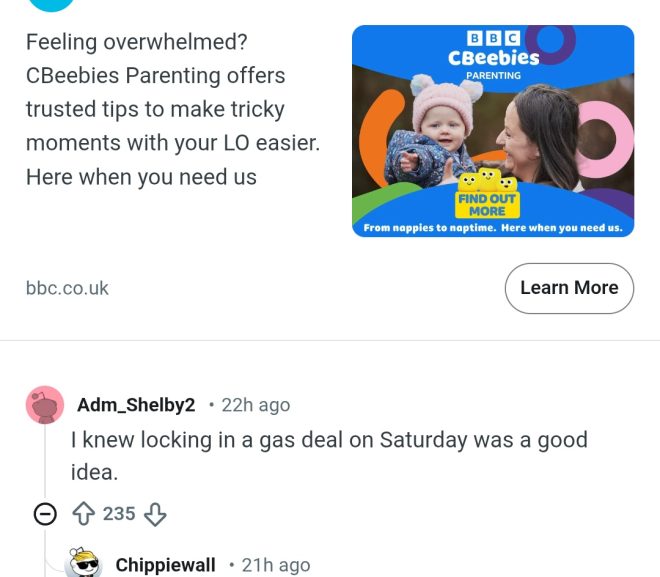Click the 'From nappies to naptime' tagline

point(492,228)
